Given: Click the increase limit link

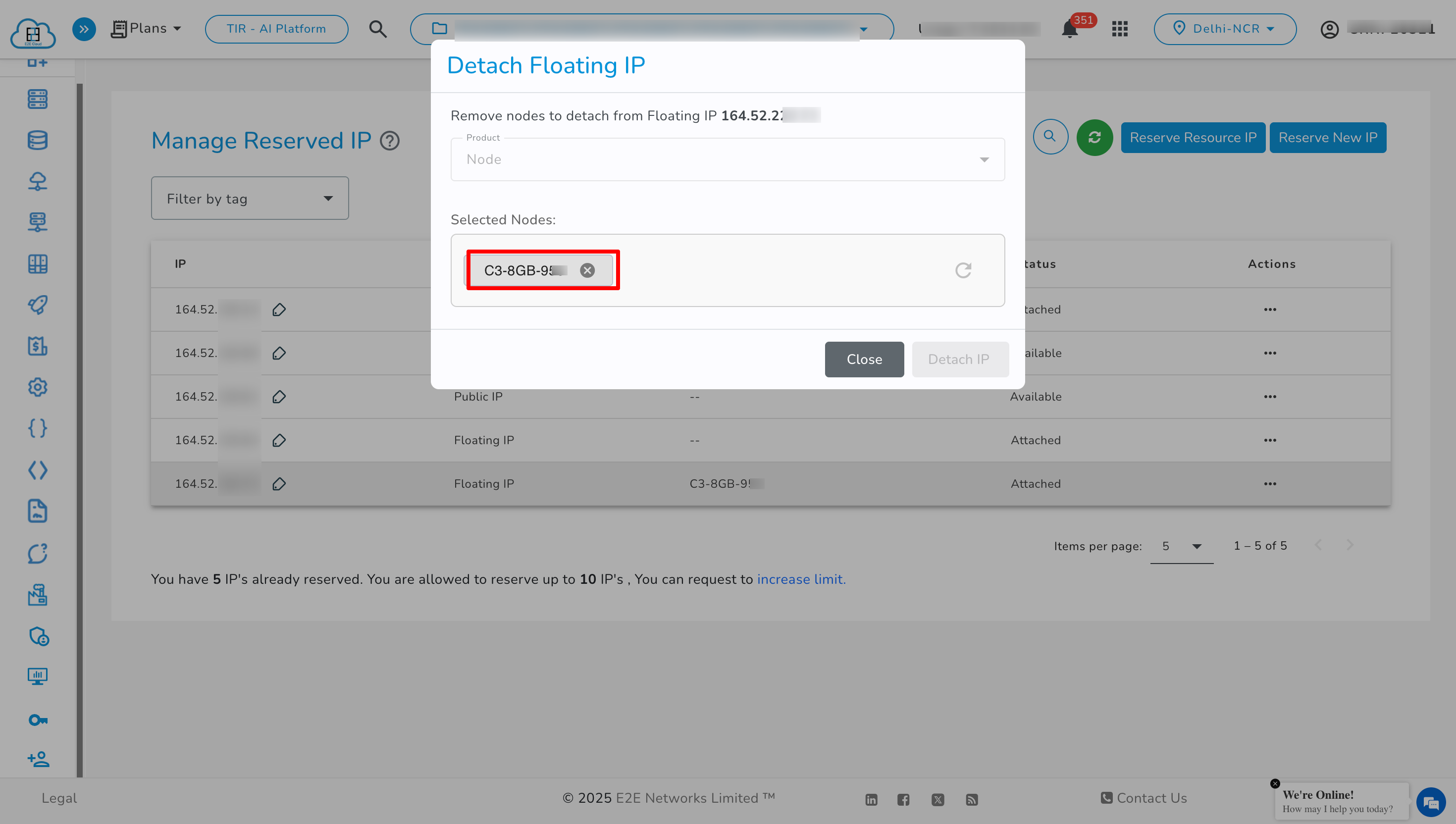Looking at the screenshot, I should pos(801,579).
